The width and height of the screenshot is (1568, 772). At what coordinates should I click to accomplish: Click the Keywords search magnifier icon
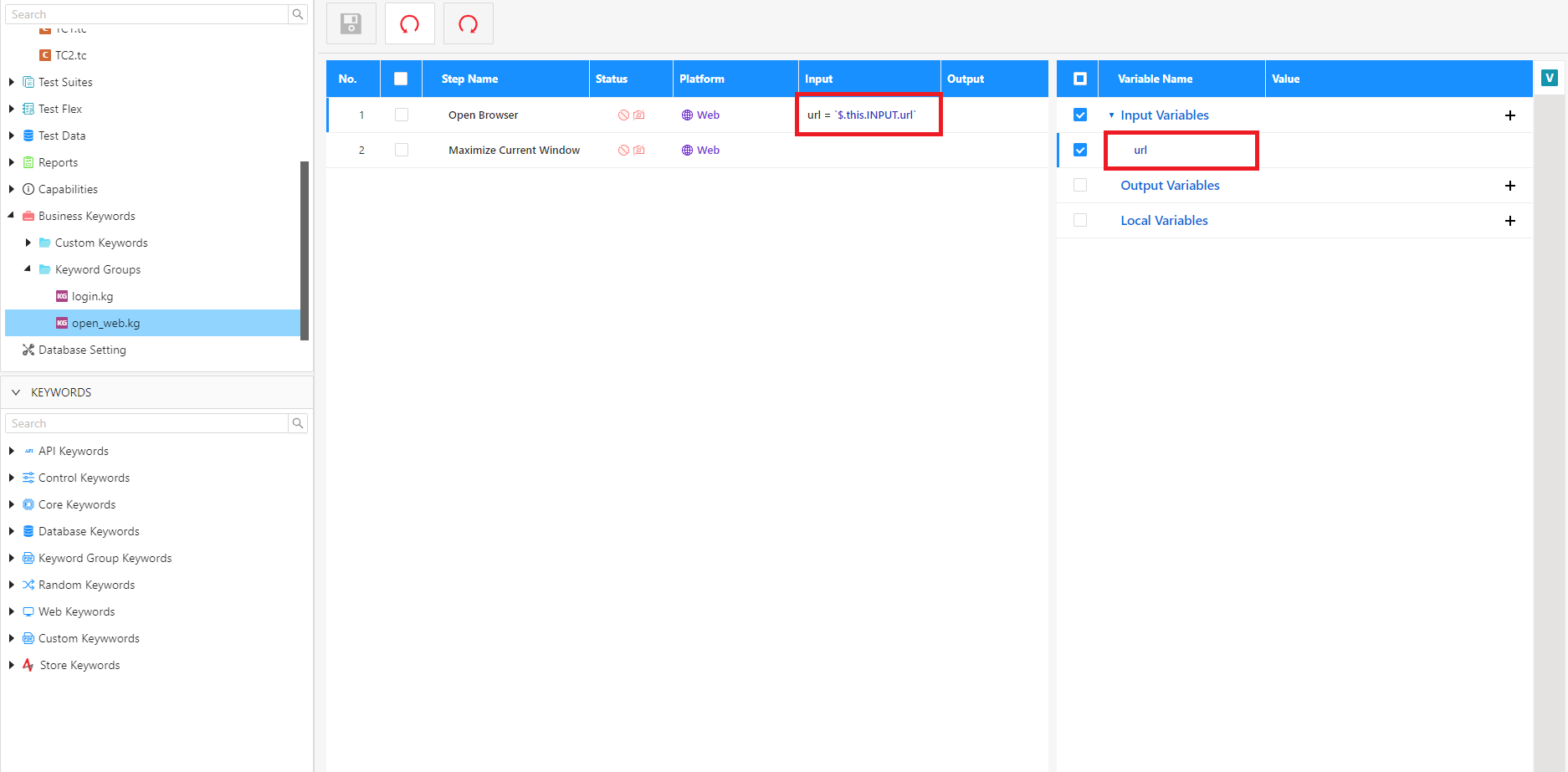298,423
